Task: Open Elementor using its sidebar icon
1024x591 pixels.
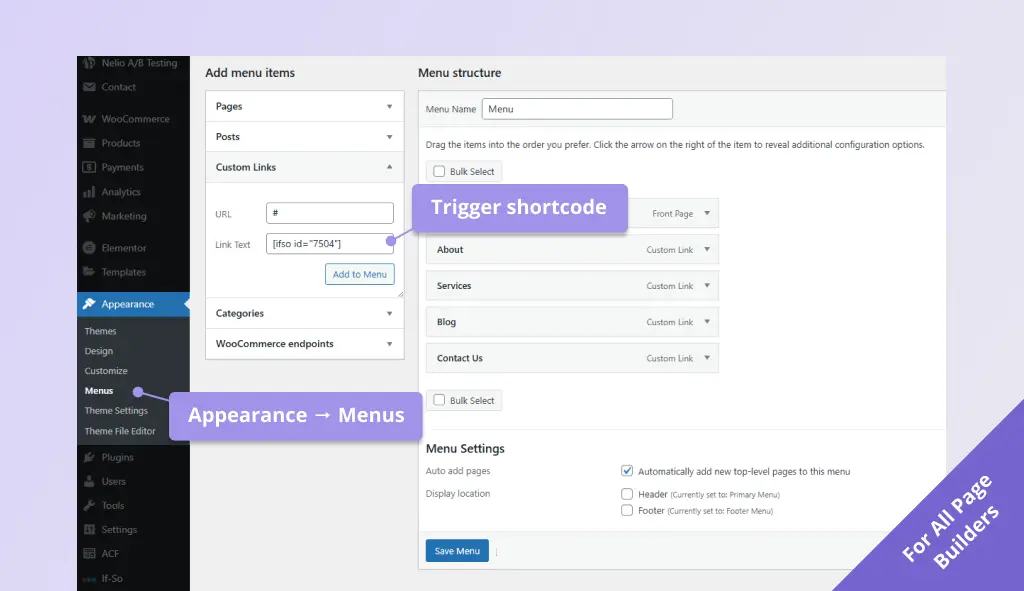Action: [90, 248]
